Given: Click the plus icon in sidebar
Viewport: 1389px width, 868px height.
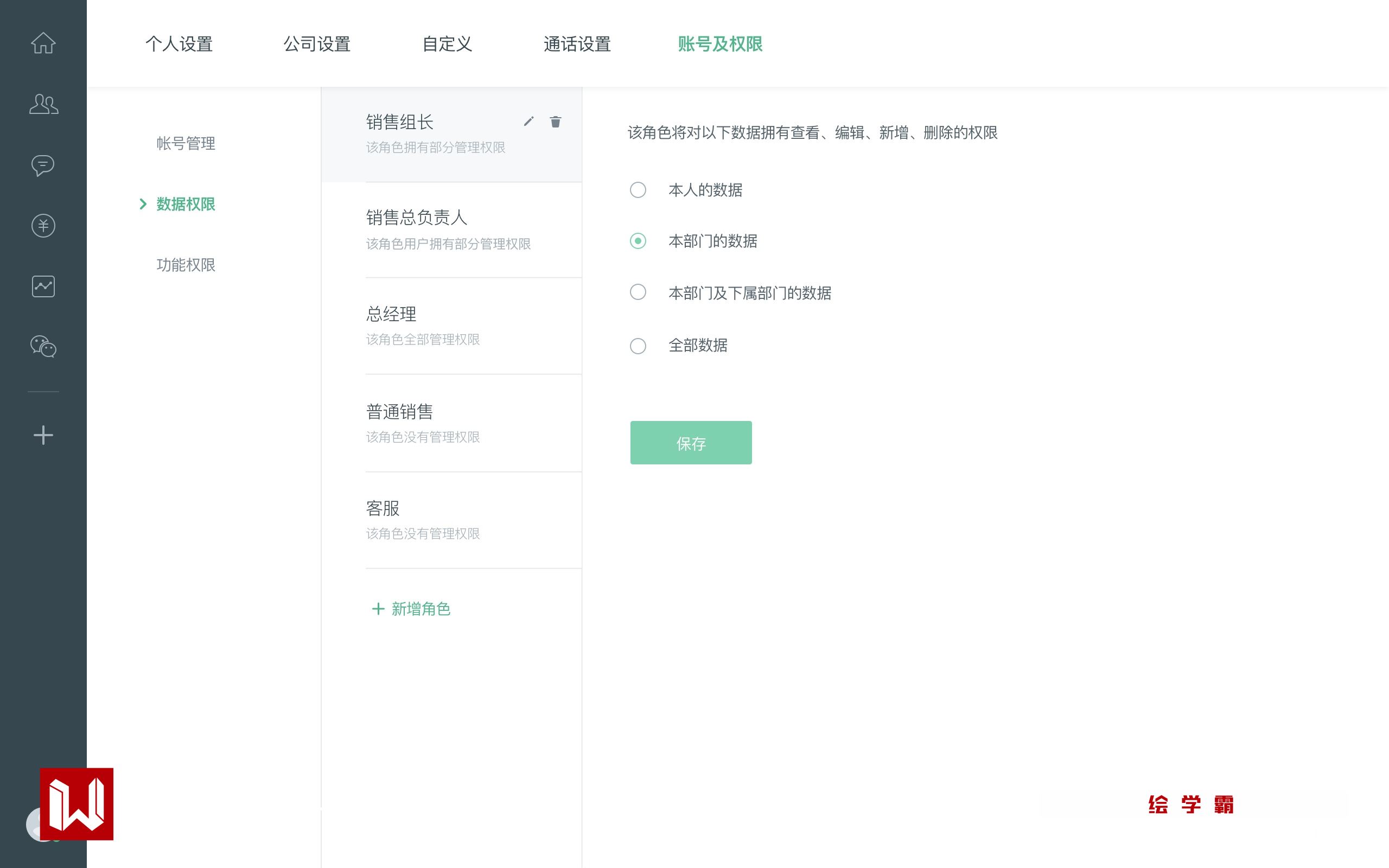Looking at the screenshot, I should tap(43, 435).
